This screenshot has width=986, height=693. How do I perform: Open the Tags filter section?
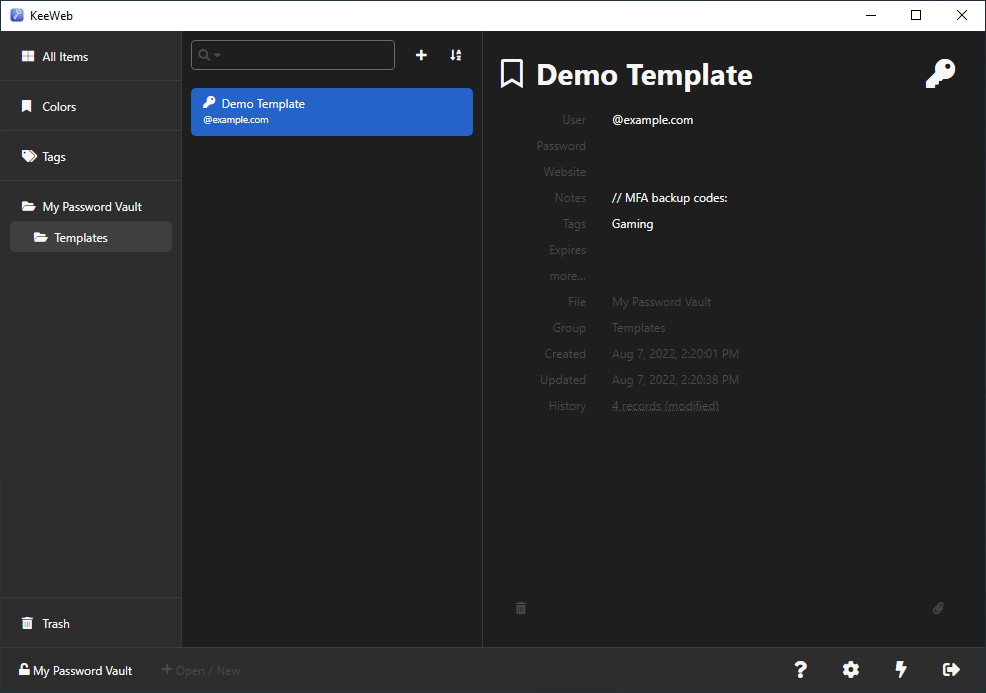[91, 157]
